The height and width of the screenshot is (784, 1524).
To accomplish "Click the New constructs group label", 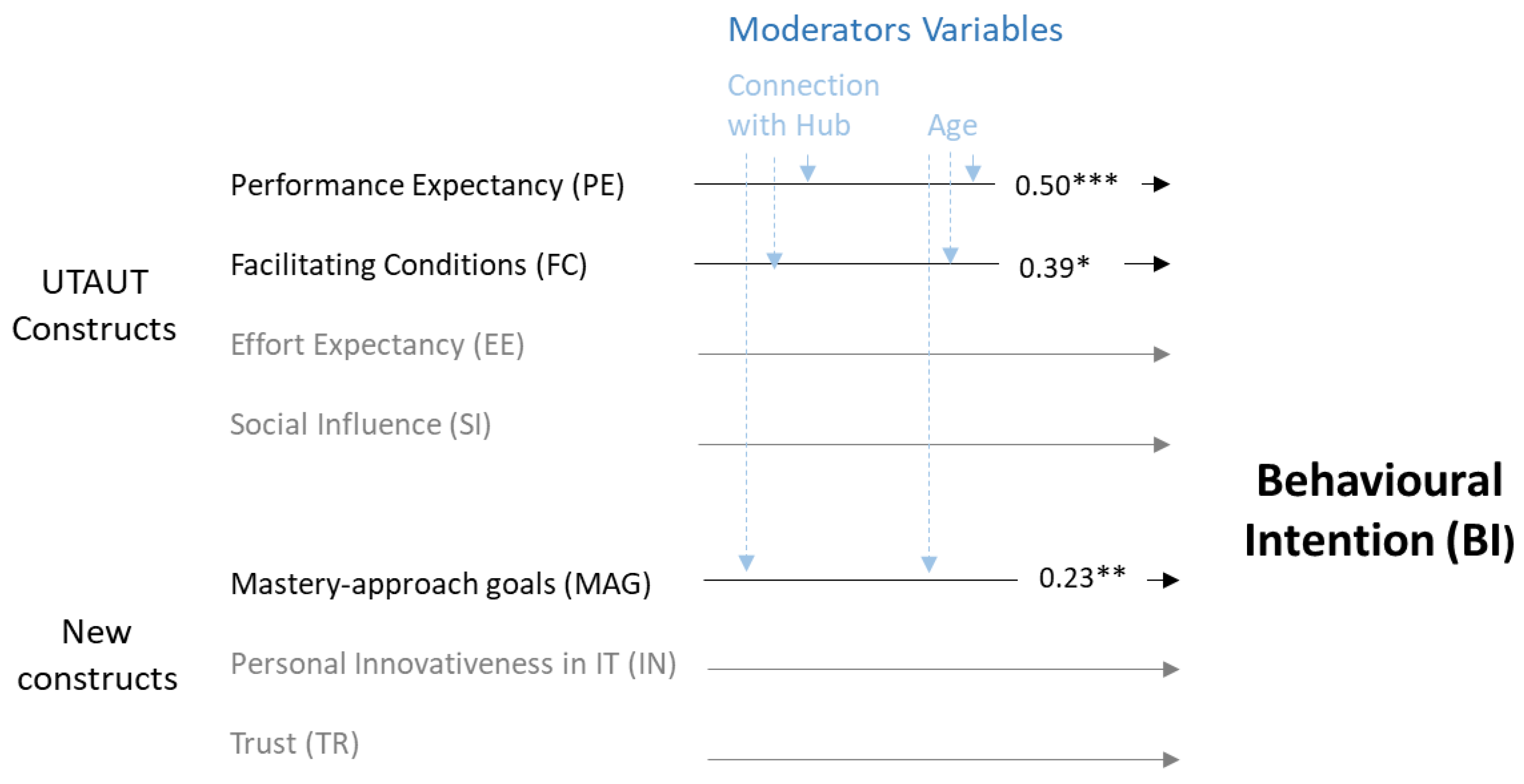I will tap(97, 655).
